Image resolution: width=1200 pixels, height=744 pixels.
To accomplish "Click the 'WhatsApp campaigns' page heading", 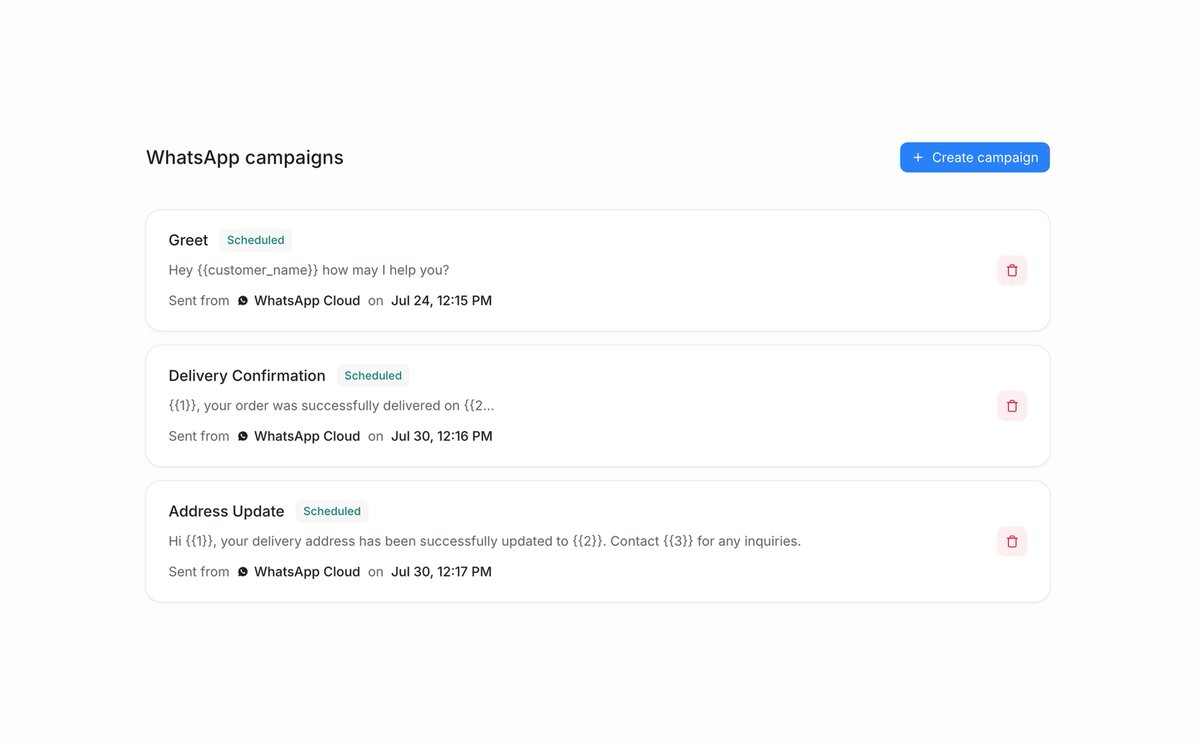I will point(245,157).
